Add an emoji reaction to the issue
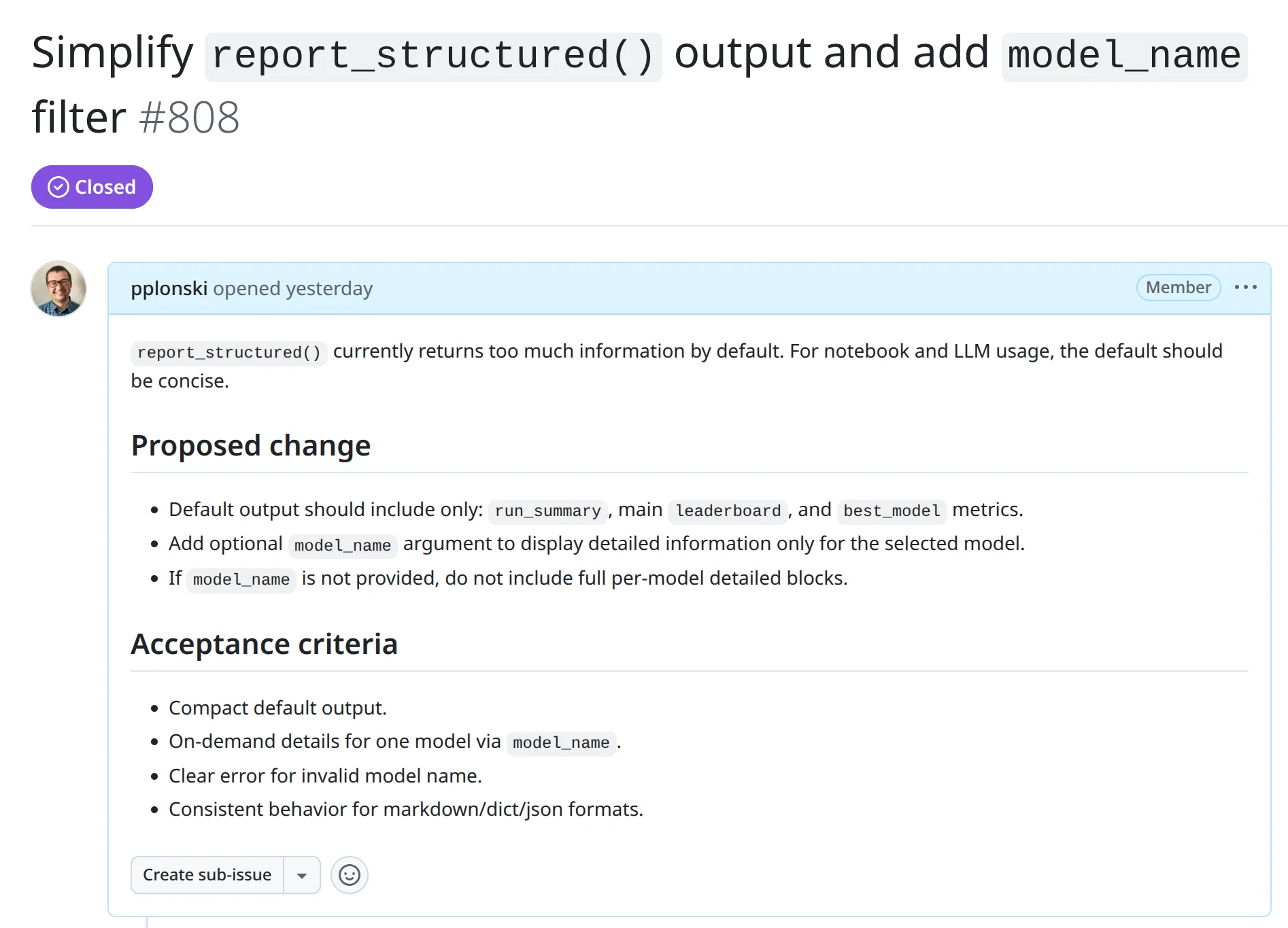This screenshot has height=928, width=1288. pyautogui.click(x=349, y=875)
